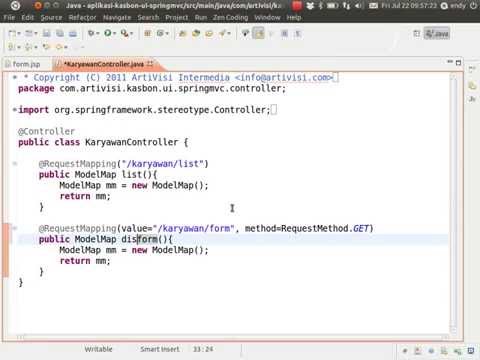
Task: Open the File menu
Action: (9, 17)
